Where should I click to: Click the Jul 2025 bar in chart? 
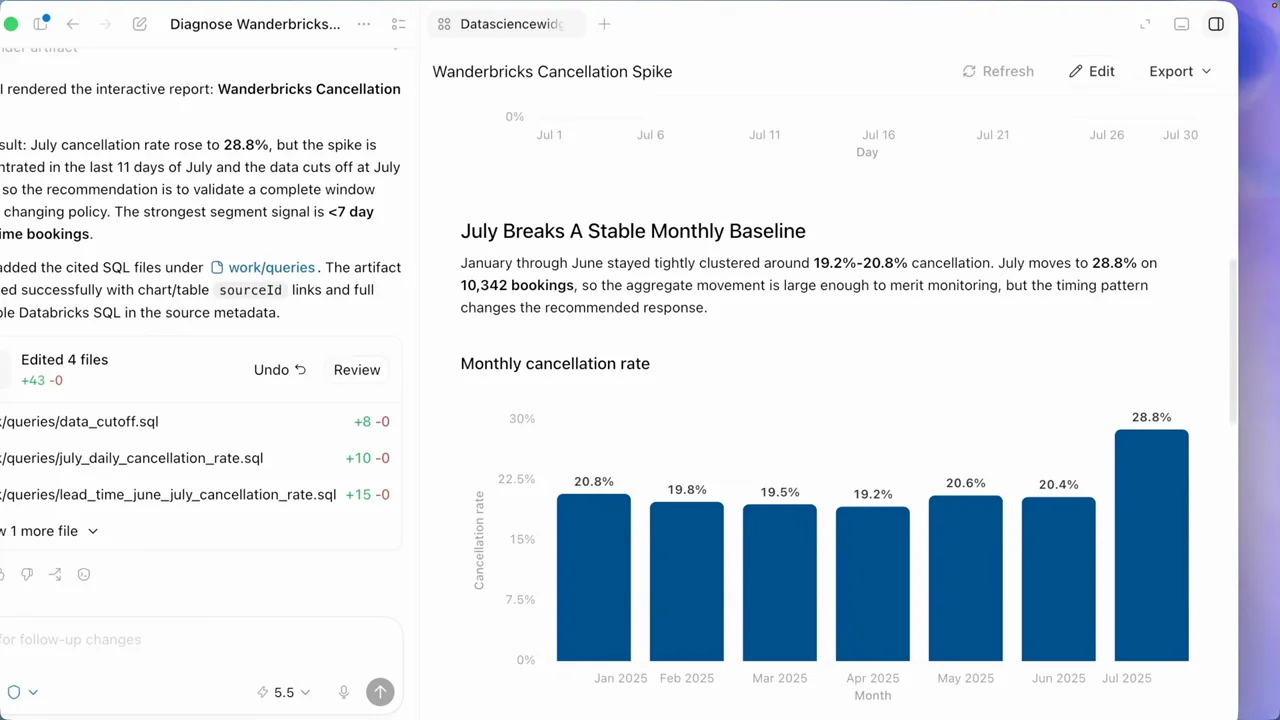coord(1151,545)
